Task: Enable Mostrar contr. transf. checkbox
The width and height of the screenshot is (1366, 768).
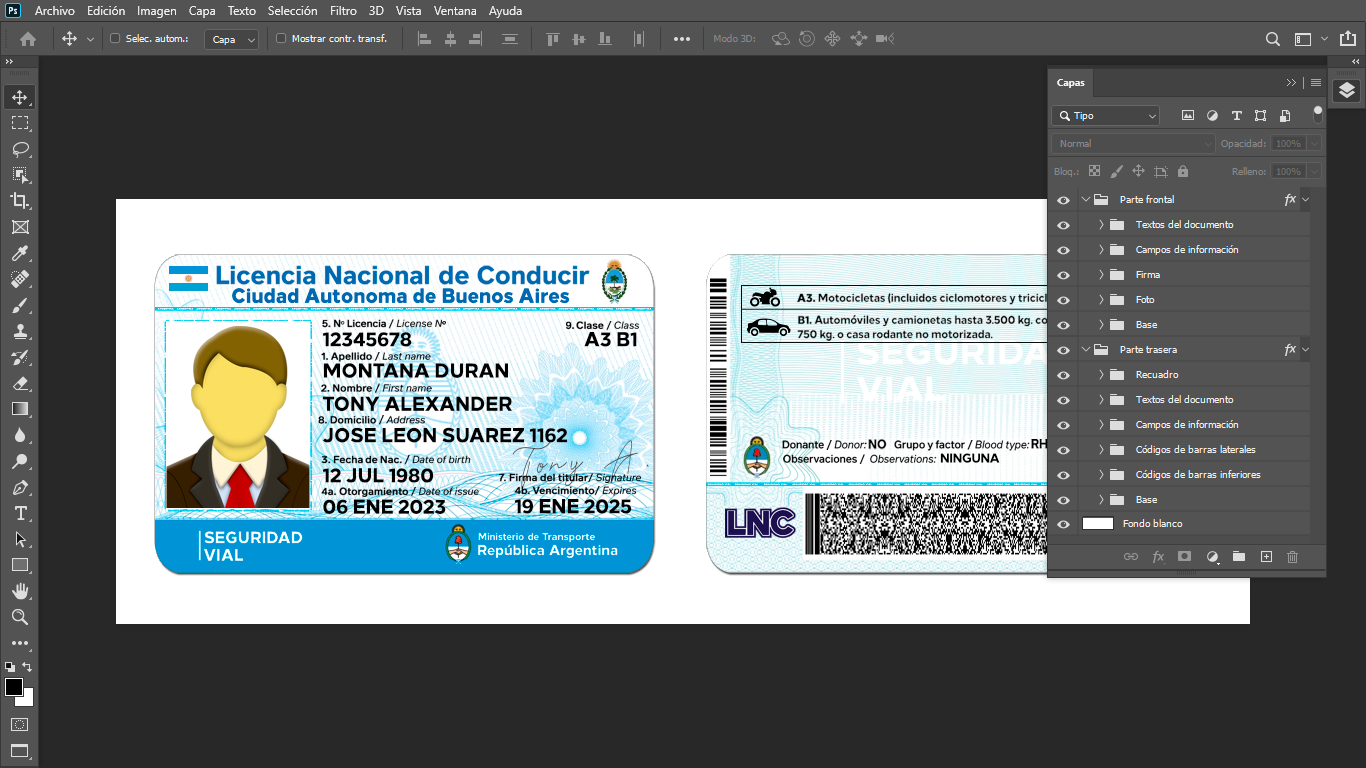Action: click(281, 39)
